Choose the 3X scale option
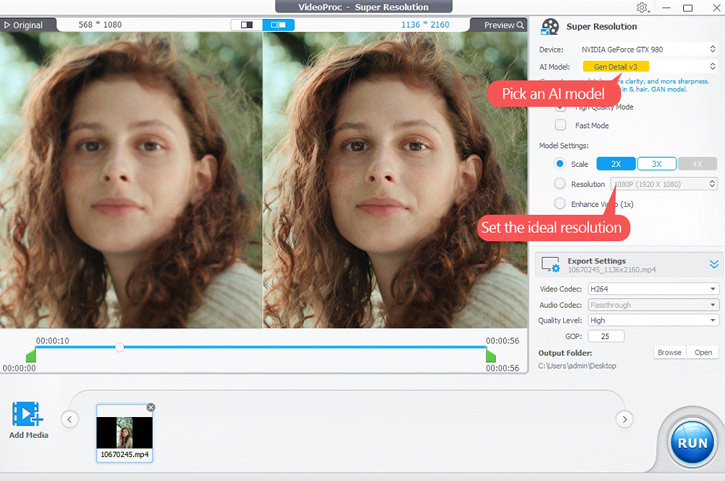 [656, 163]
